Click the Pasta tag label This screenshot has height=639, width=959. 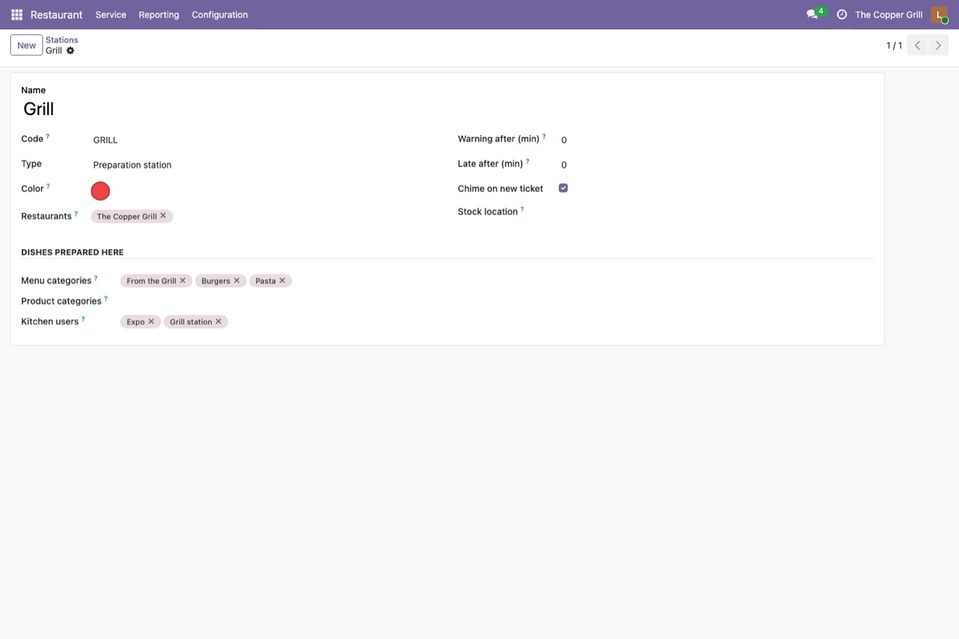tap(265, 281)
